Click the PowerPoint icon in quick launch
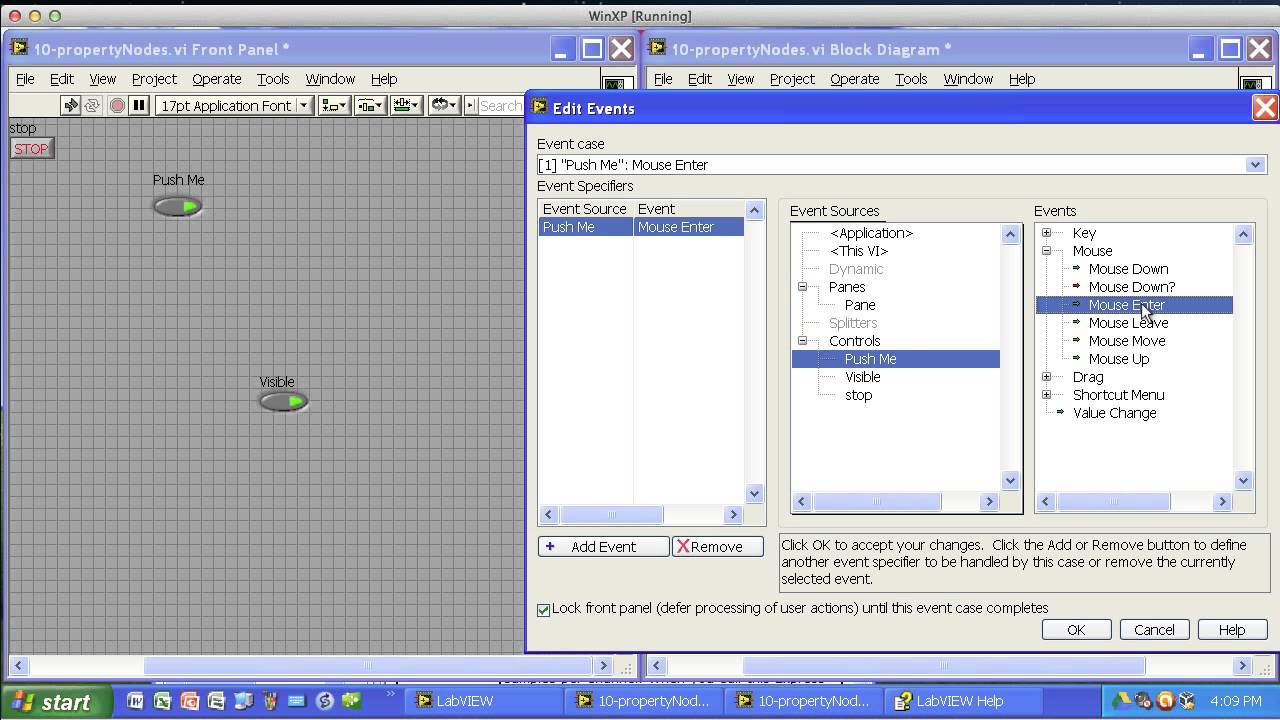Viewport: 1280px width, 720px height. [189, 701]
